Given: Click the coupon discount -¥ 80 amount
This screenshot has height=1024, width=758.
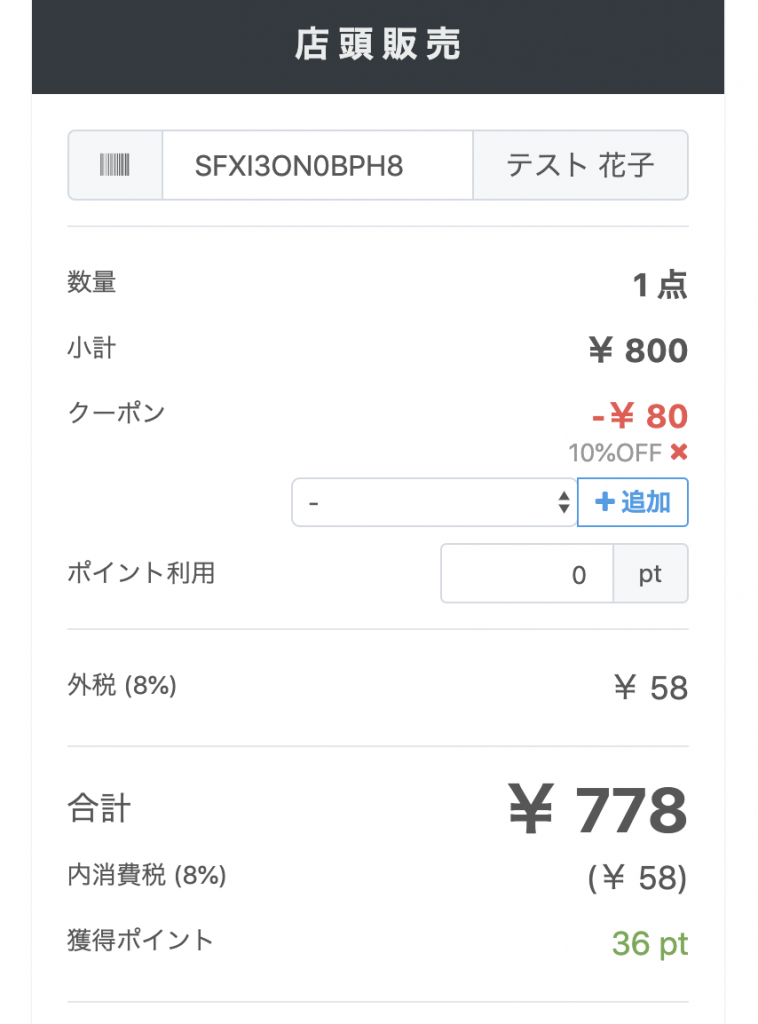Looking at the screenshot, I should tap(640, 415).
